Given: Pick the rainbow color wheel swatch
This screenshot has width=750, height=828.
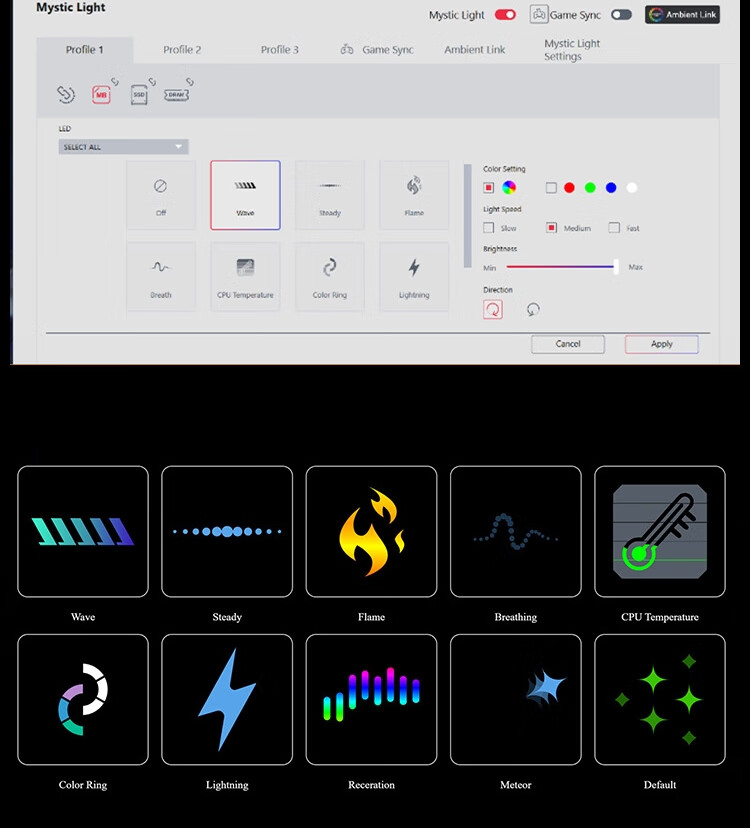Looking at the screenshot, I should [x=509, y=187].
